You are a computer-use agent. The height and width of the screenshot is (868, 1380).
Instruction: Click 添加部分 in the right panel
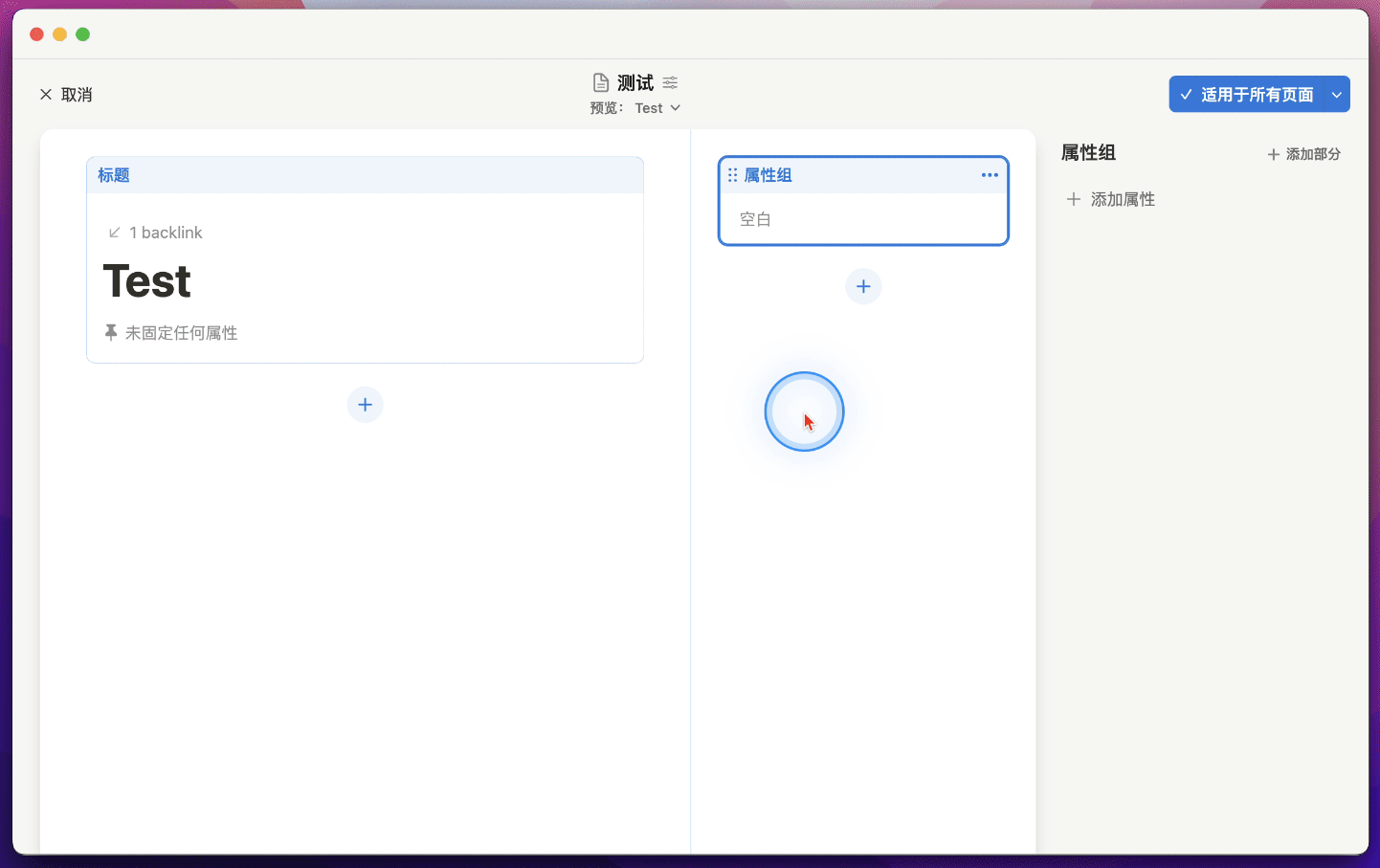(1303, 154)
